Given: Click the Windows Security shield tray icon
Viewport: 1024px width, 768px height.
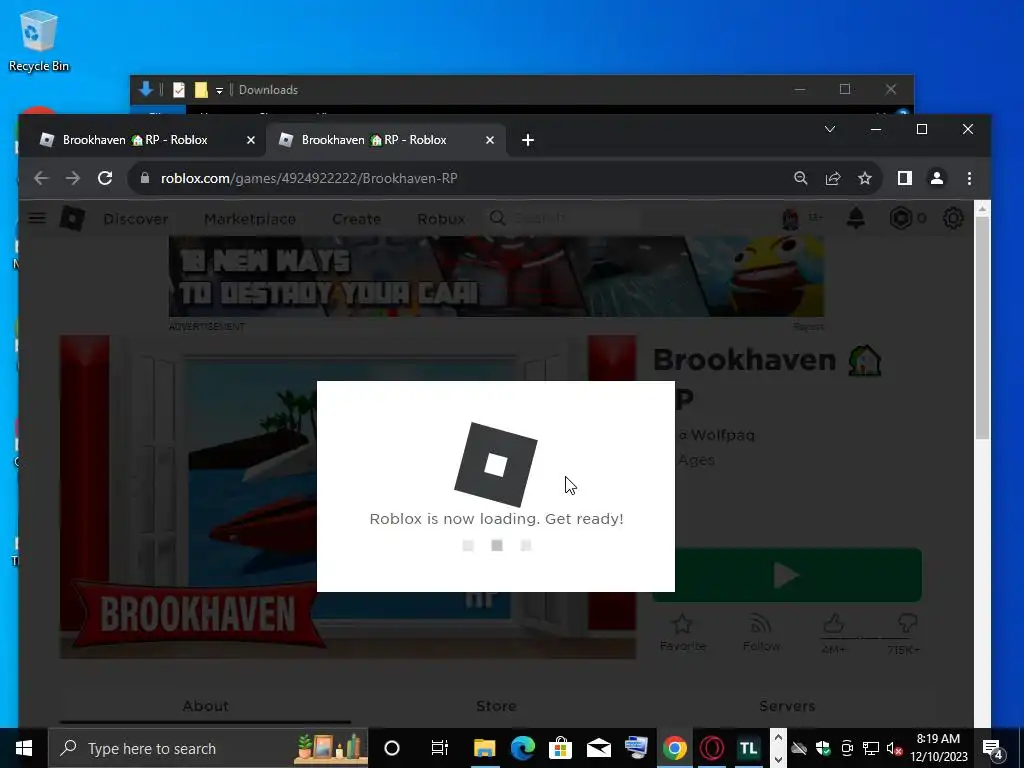Looking at the screenshot, I should click(x=823, y=748).
